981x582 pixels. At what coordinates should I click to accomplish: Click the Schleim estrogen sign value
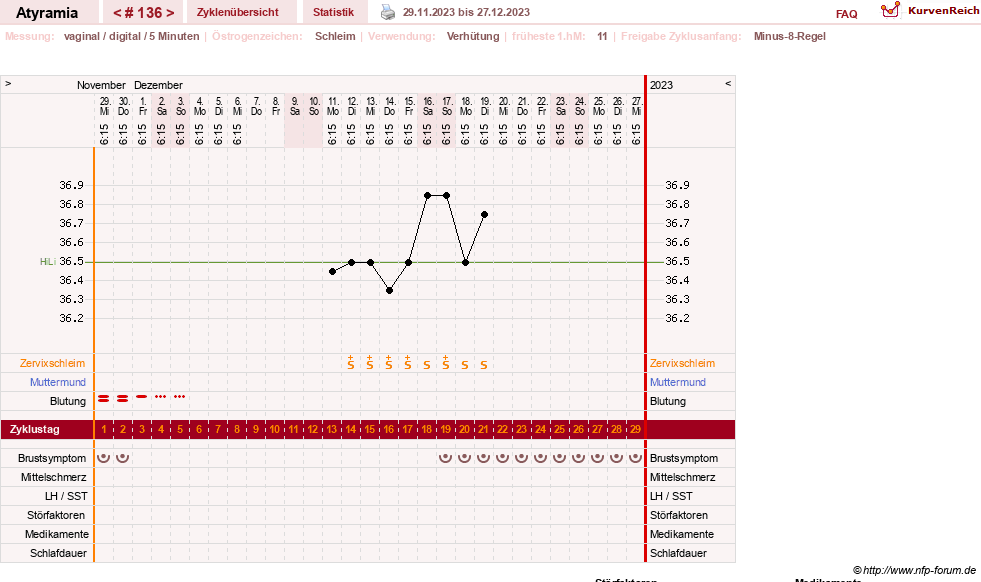coord(335,36)
